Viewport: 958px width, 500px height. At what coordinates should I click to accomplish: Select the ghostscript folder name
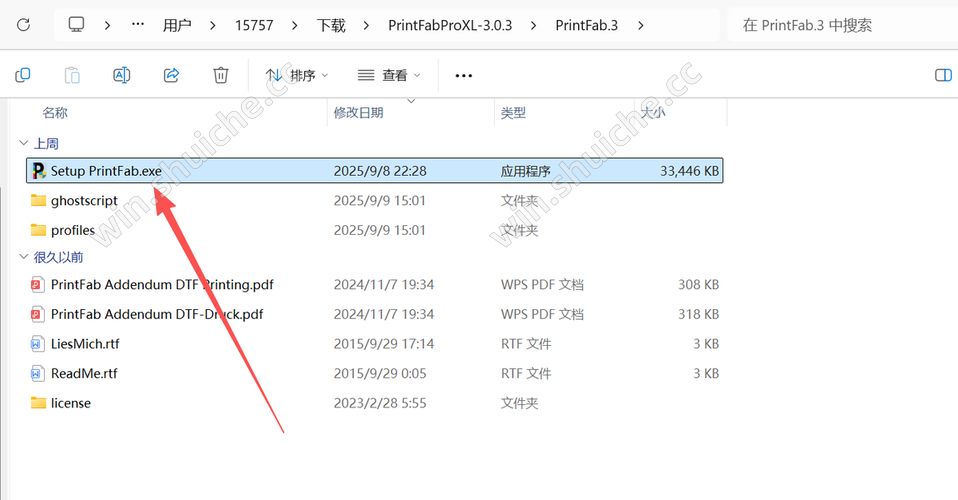(84, 200)
